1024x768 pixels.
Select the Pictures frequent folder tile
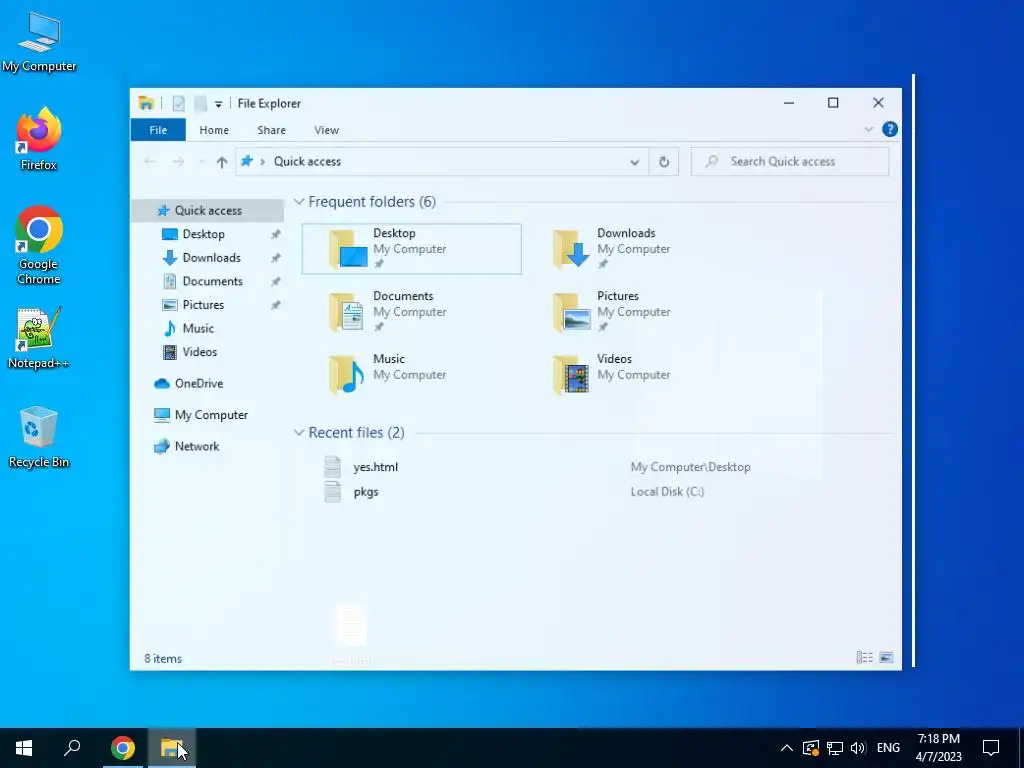(x=635, y=312)
